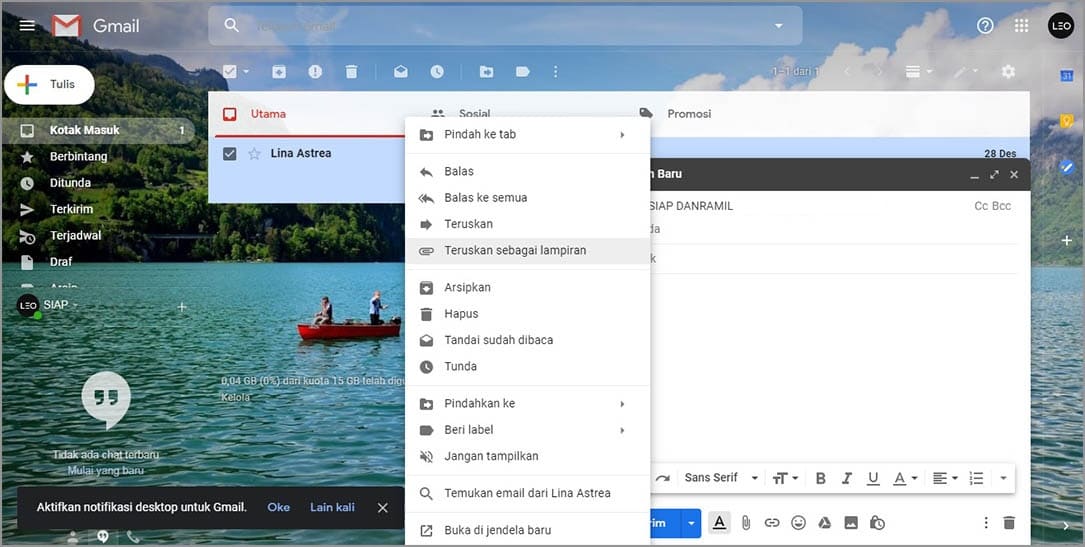Screen dimensions: 1085x547
Task: Insert an emoji in the compose window
Action: click(x=798, y=522)
